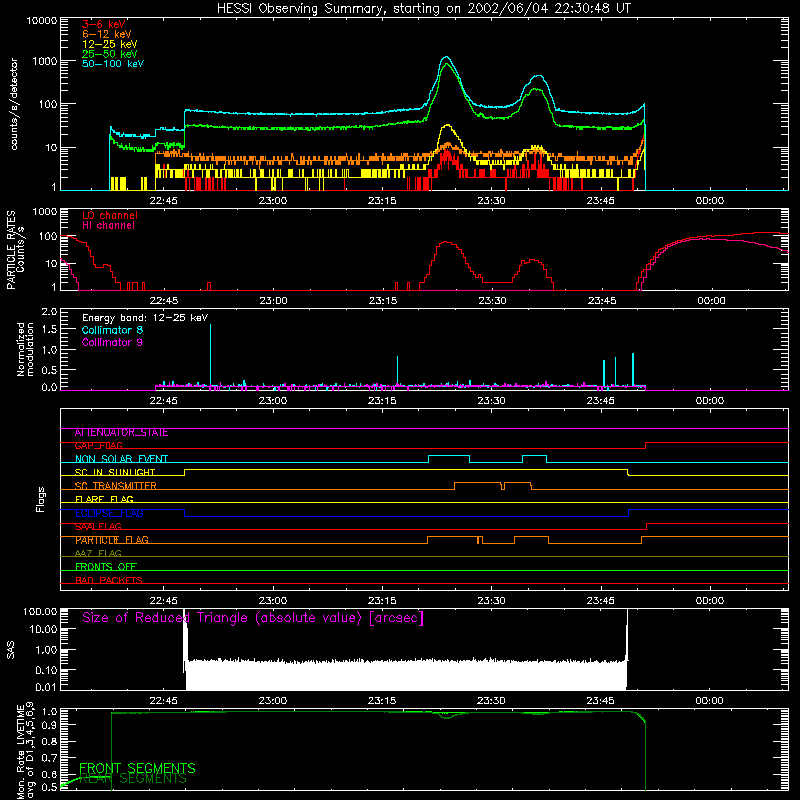This screenshot has height=800, width=800.
Task: Select the 'Collimator 9' legend label
Action: (112, 342)
